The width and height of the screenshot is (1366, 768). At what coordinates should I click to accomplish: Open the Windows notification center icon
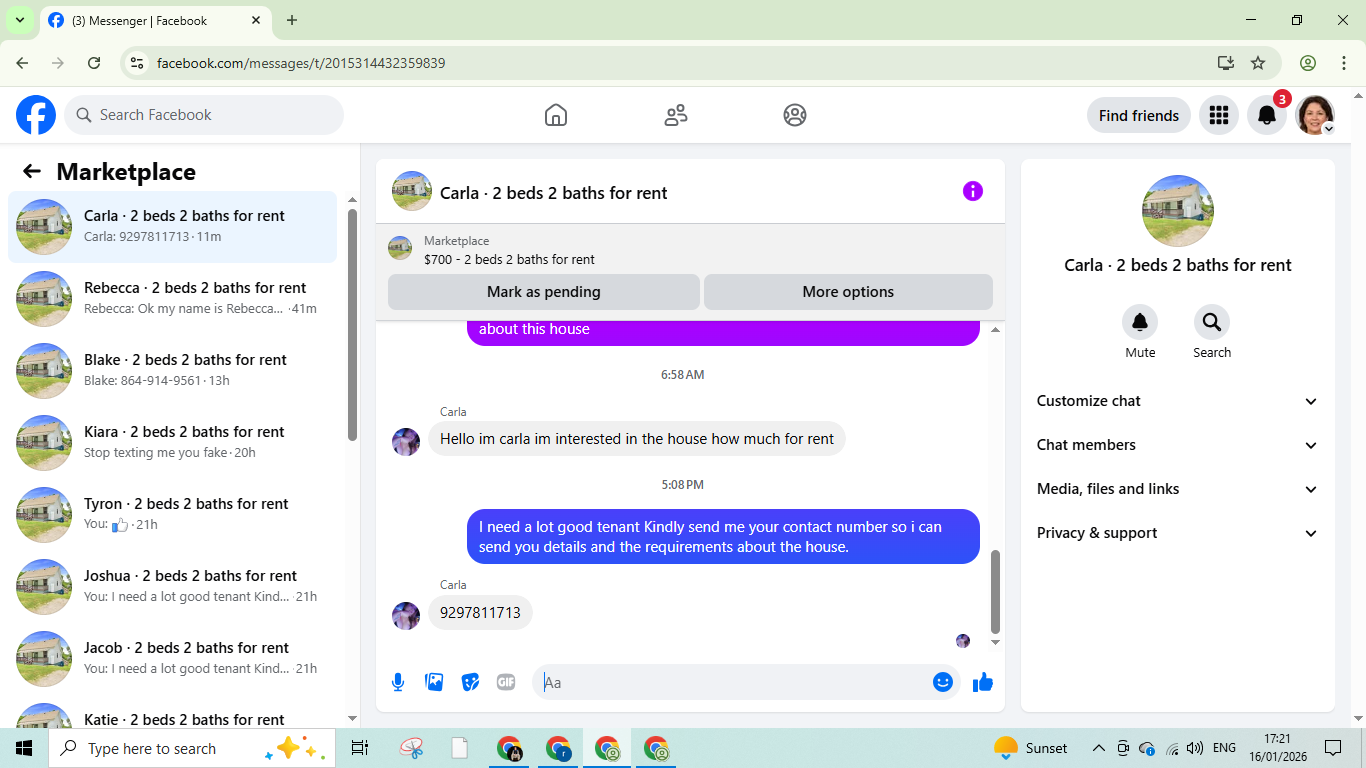pos(1333,748)
